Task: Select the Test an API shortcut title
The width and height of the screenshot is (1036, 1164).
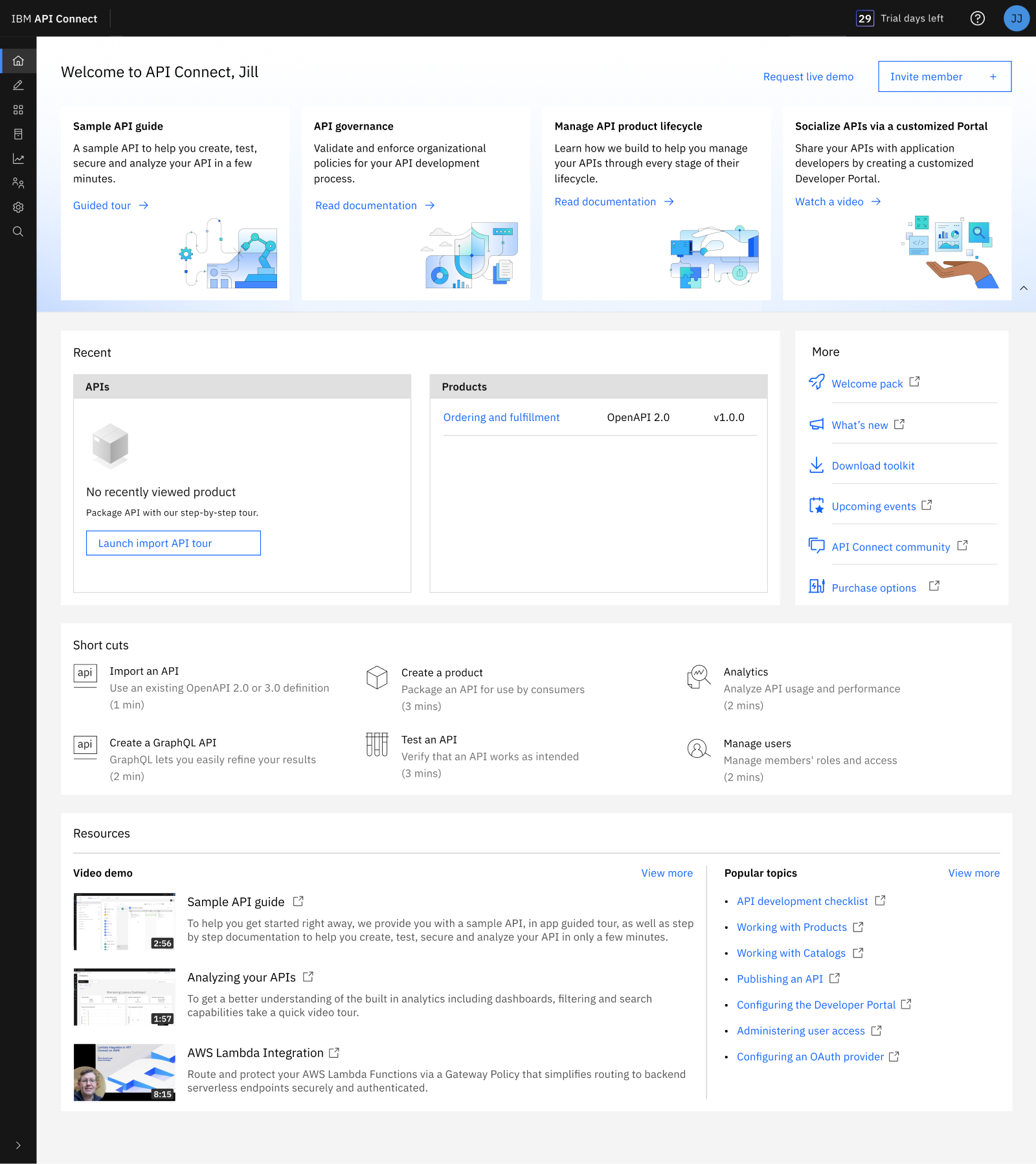Action: (x=429, y=740)
